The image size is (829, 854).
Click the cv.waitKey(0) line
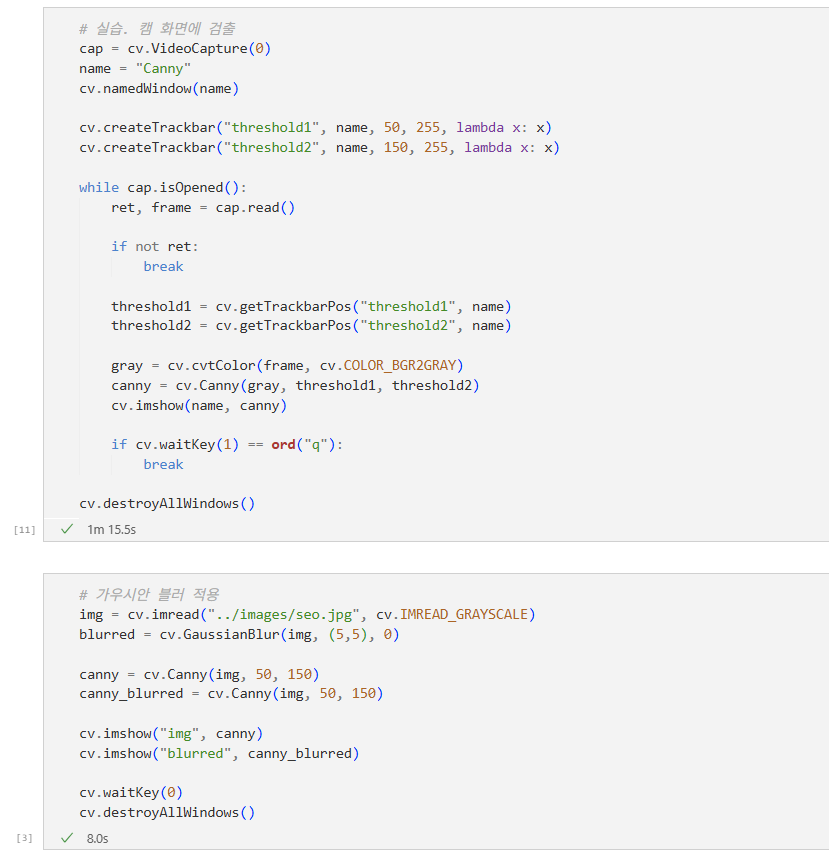click(131, 792)
